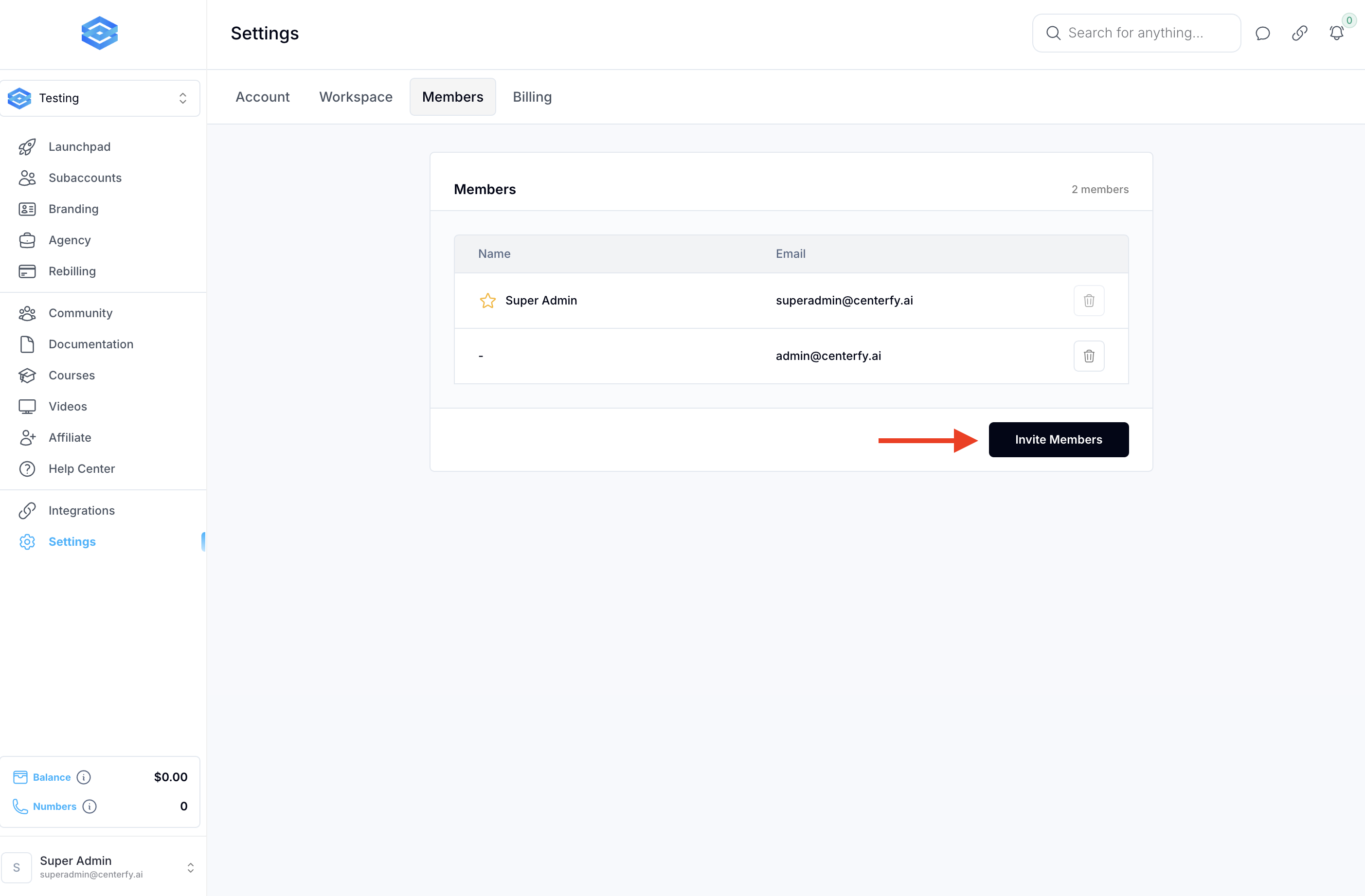Screen dimensions: 1365x896
Task: Expand the Testing workspace switcher
Action: 100,98
